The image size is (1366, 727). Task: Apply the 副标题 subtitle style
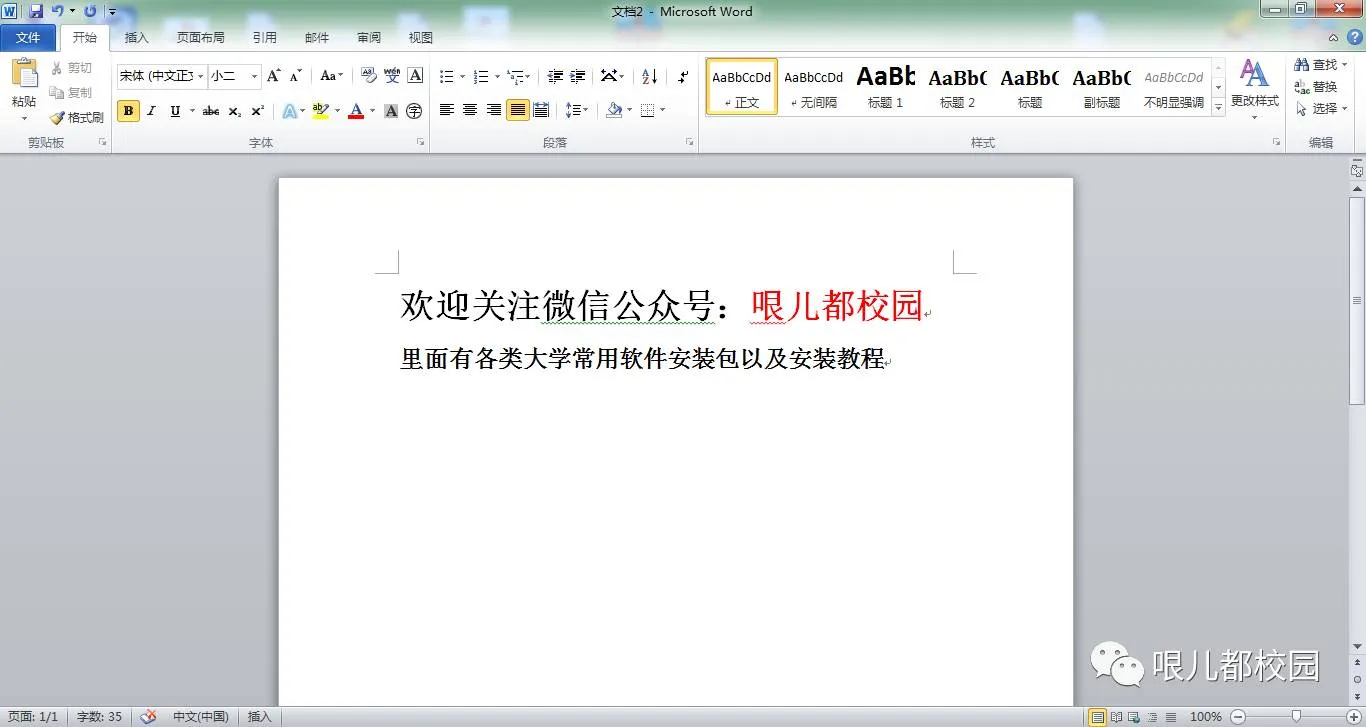tap(1102, 86)
